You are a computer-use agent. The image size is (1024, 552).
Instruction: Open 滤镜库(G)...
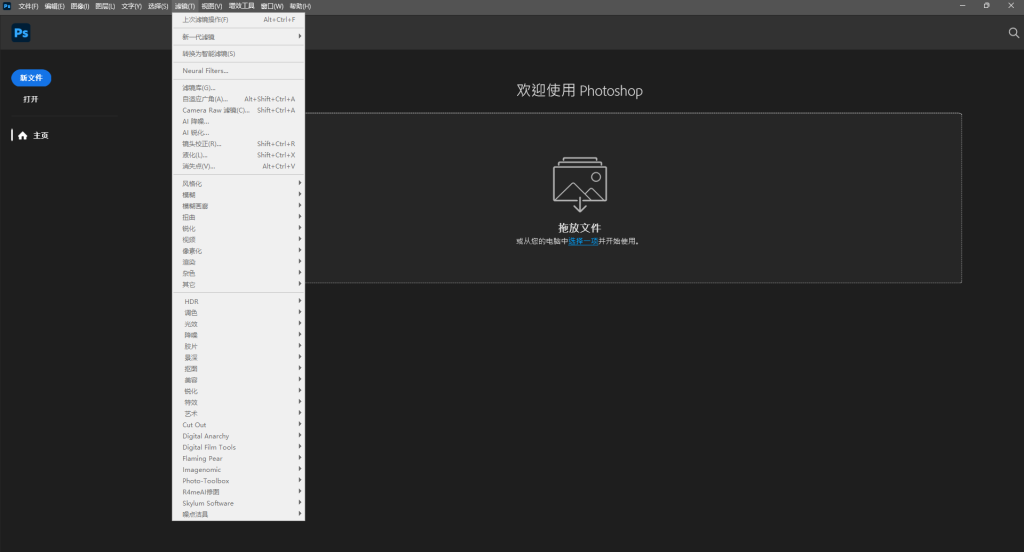(x=238, y=88)
